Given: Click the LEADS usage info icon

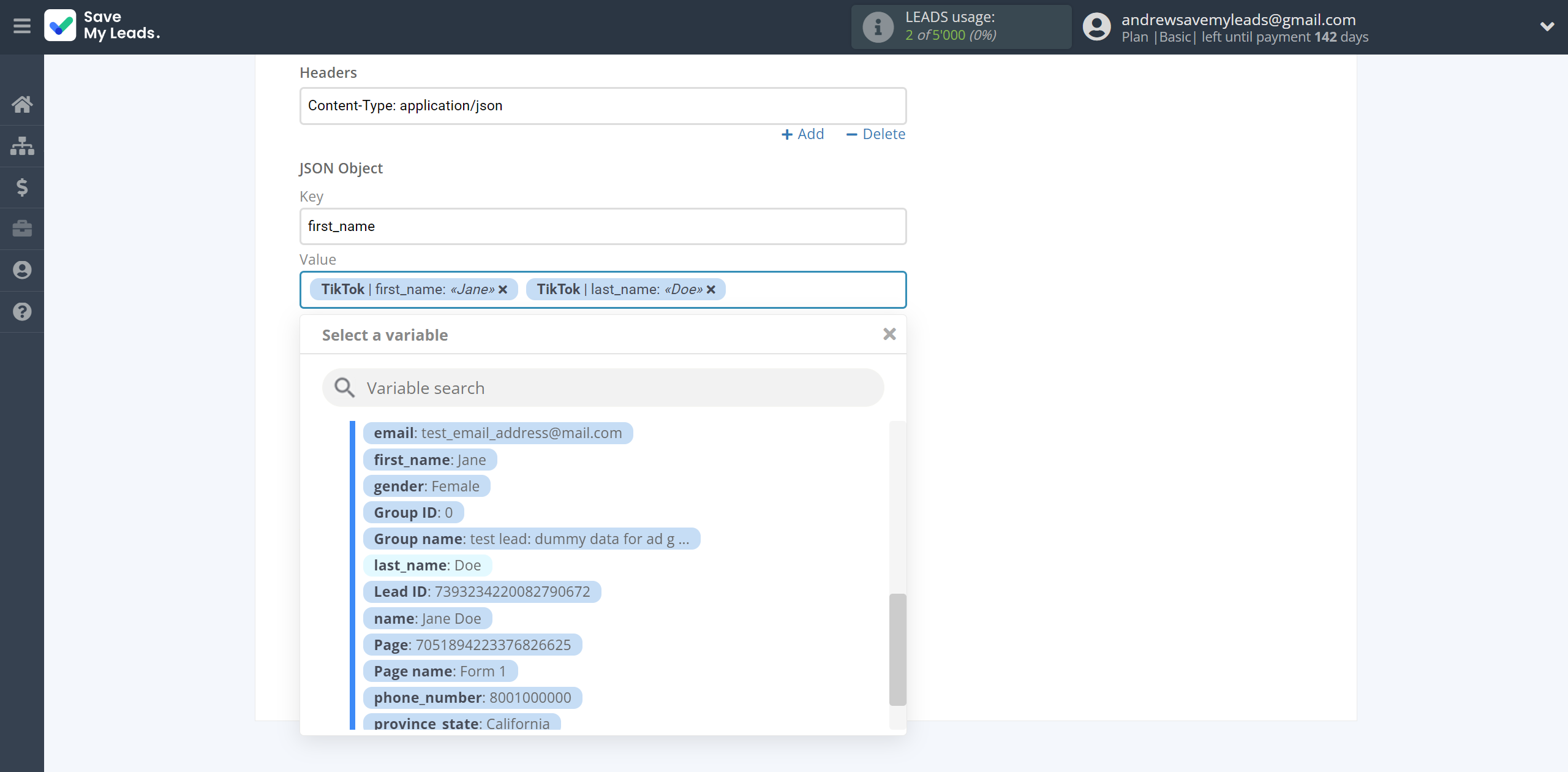Looking at the screenshot, I should tap(878, 27).
